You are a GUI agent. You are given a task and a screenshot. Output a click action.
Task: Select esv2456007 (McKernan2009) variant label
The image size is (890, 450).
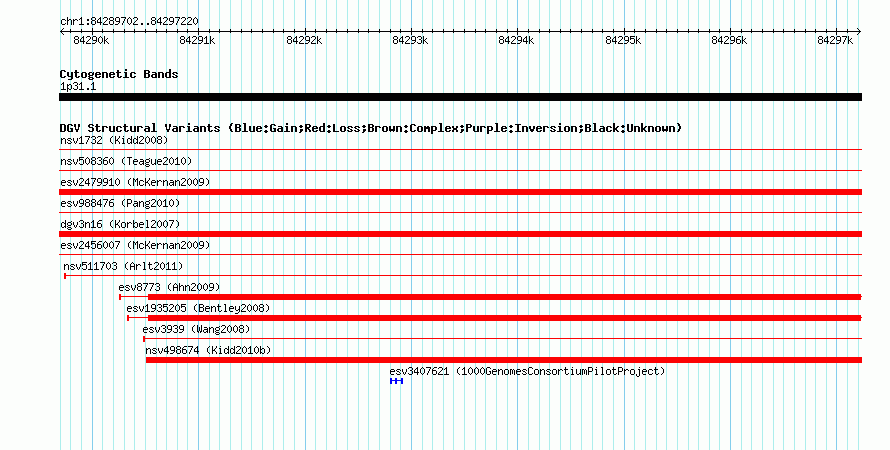click(135, 245)
